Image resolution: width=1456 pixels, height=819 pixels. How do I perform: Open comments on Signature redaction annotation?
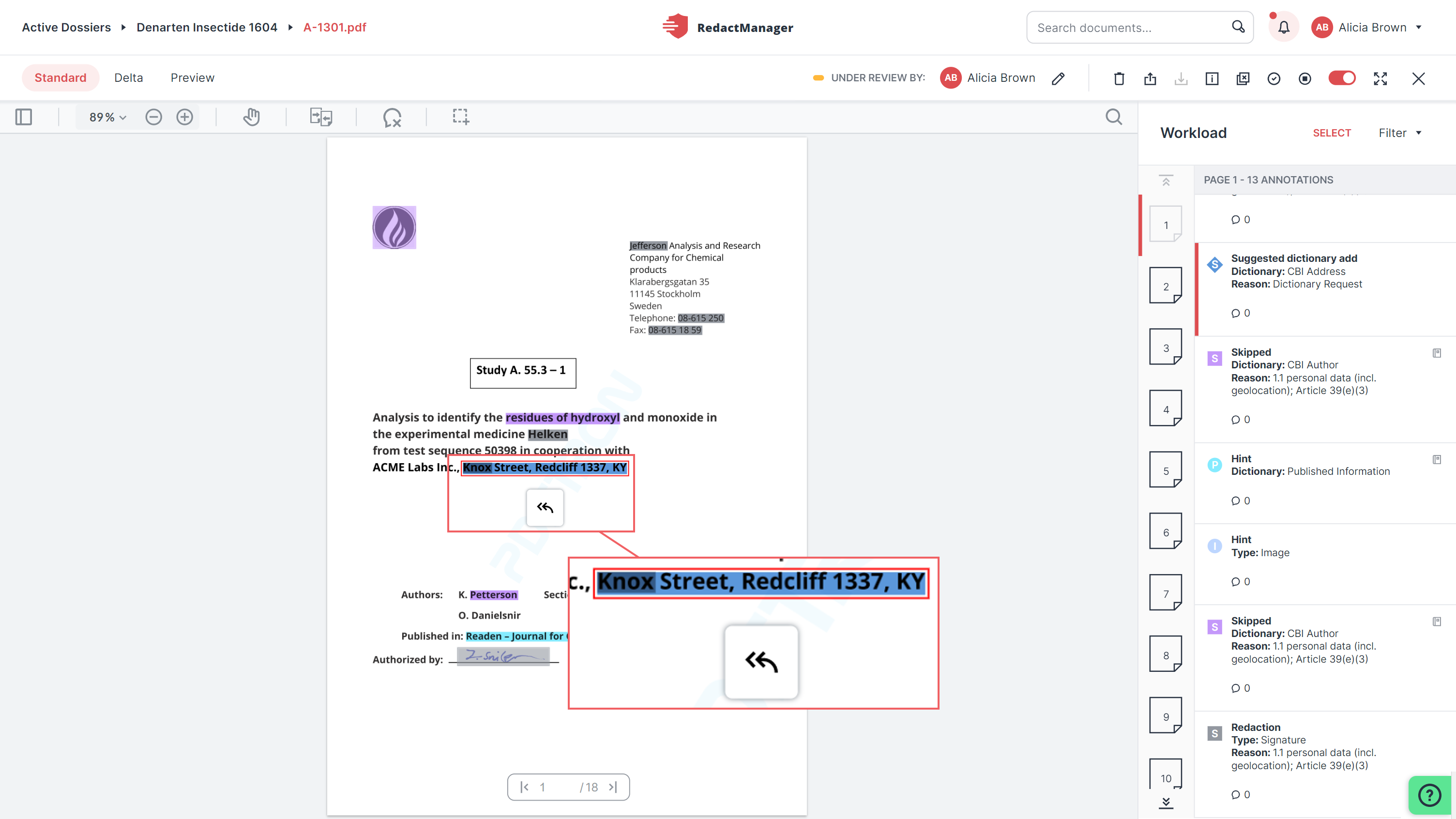[x=1241, y=795]
